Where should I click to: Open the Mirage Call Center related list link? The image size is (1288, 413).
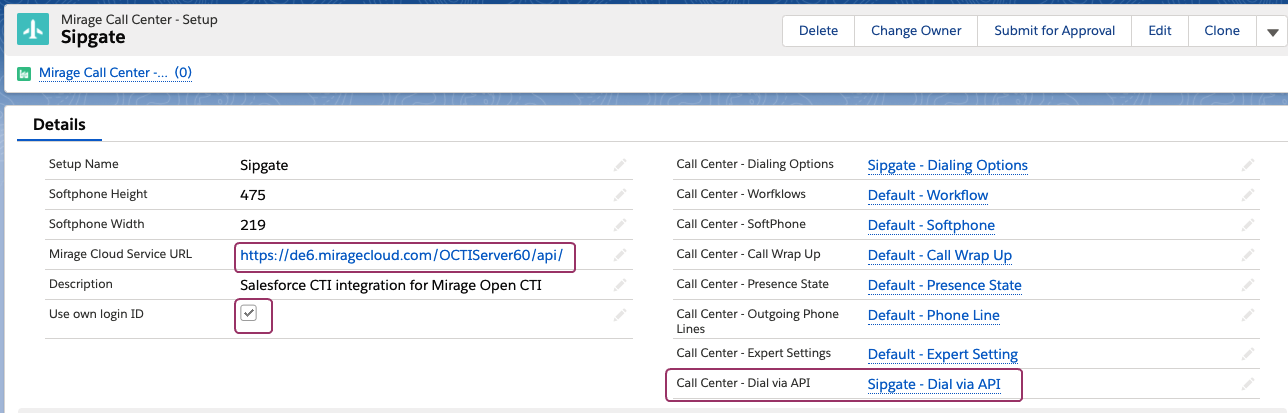coord(115,73)
